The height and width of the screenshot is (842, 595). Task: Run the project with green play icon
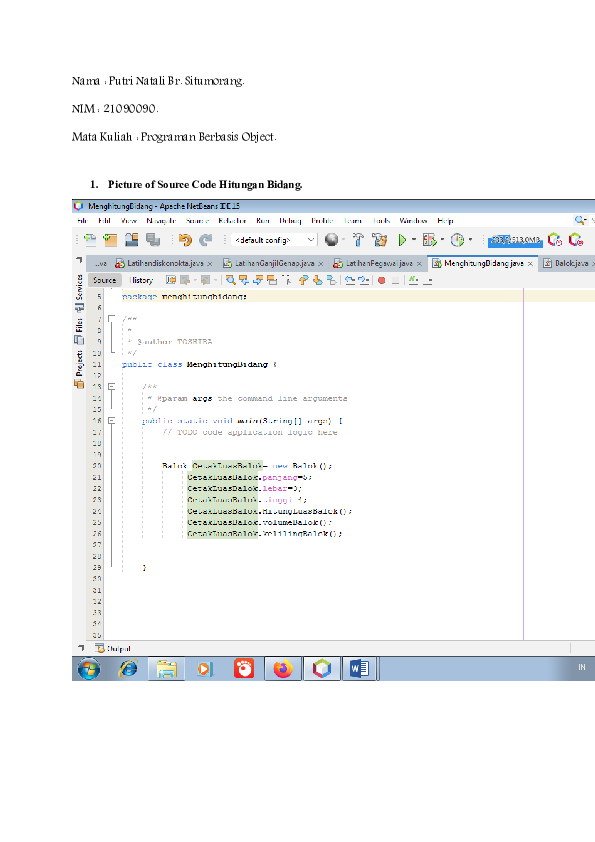coord(402,239)
